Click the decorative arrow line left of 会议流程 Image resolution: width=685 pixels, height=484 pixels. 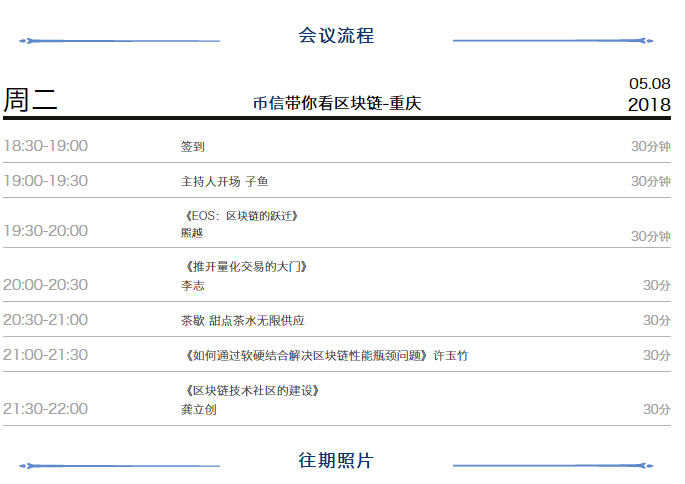tap(120, 41)
